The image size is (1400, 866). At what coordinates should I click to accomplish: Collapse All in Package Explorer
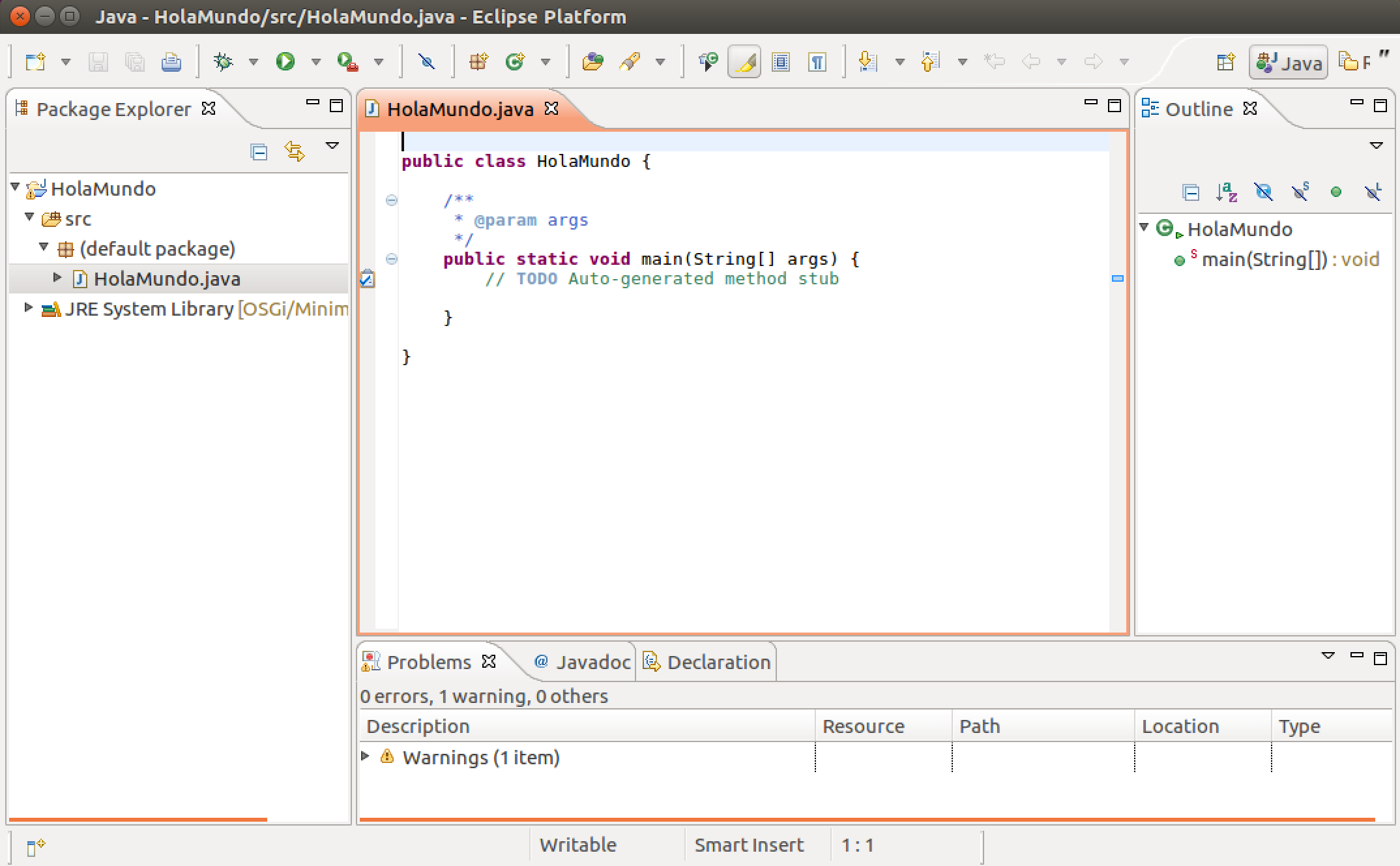click(x=258, y=151)
